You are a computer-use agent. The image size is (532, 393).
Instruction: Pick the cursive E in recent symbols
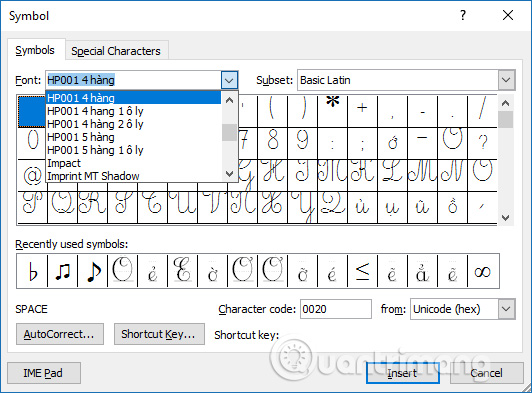[x=182, y=271]
